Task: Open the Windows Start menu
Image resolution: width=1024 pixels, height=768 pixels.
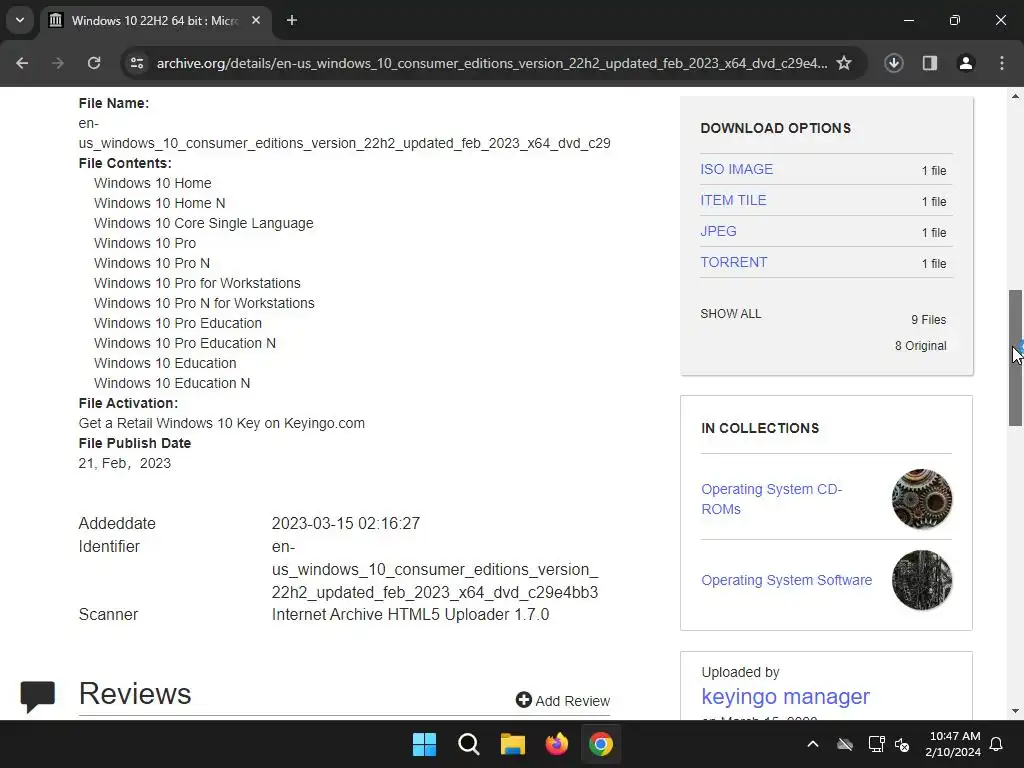Action: tap(424, 744)
